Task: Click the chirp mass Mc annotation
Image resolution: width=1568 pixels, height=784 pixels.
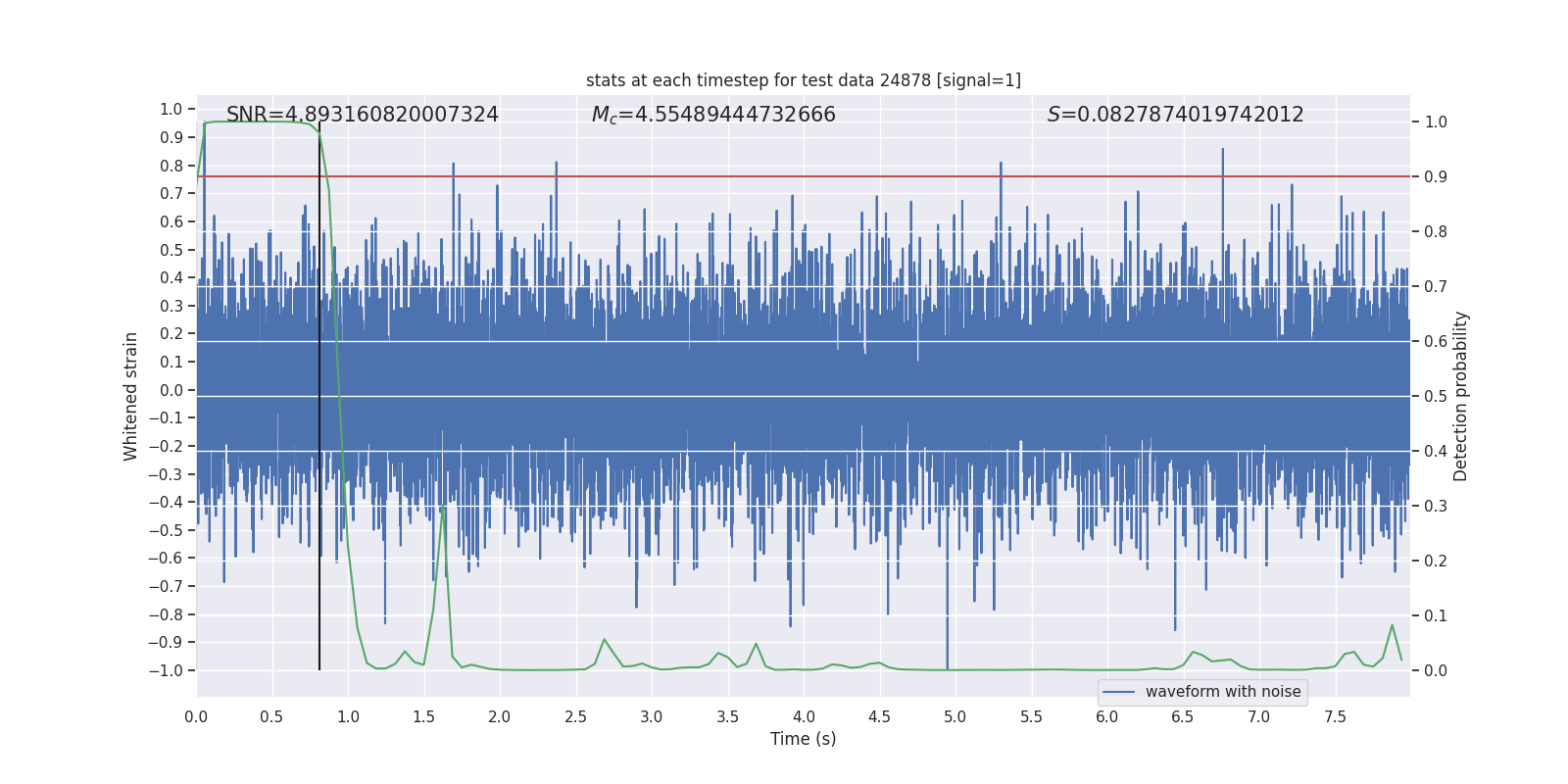Action: pyautogui.click(x=713, y=115)
